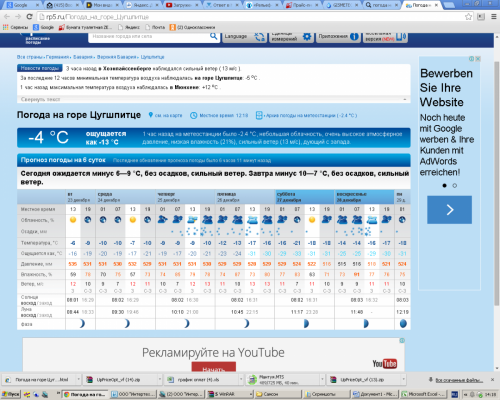Open the Германия breadcrumb link
Image resolution: width=500 pixels, height=400 pixels.
(x=58, y=57)
